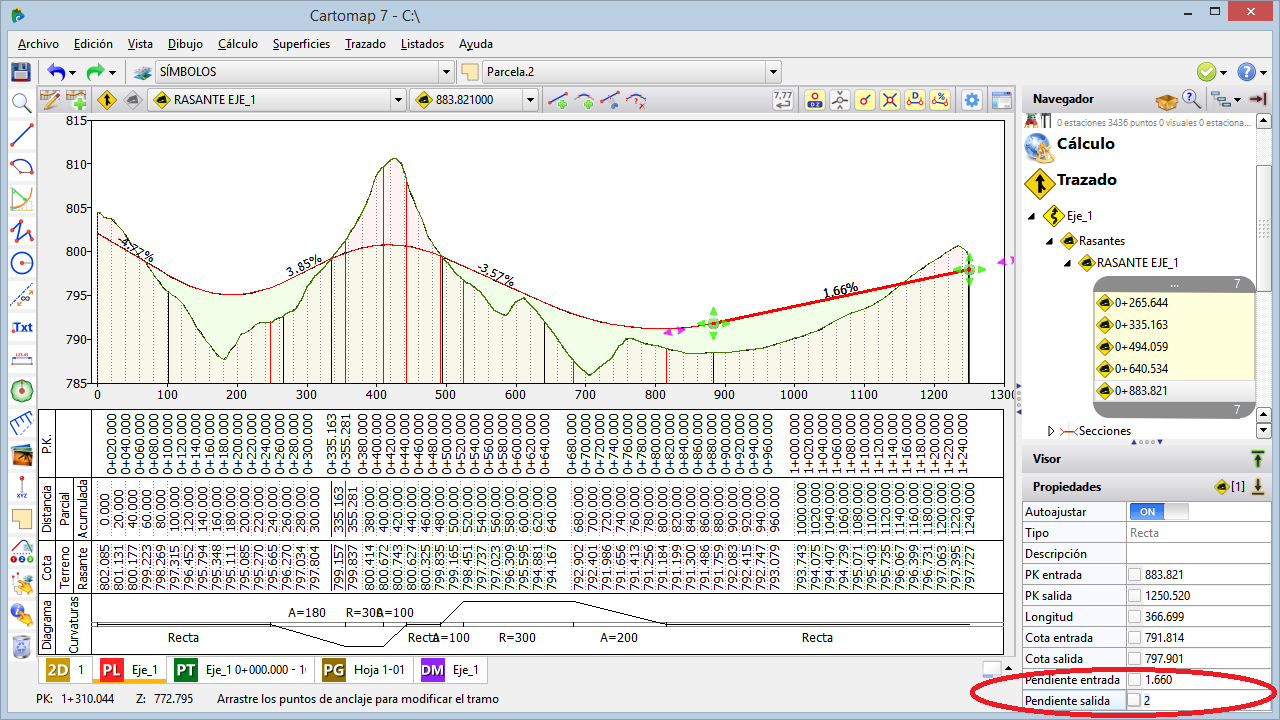Image resolution: width=1280 pixels, height=720 pixels.
Task: Click the magnifying glass zoom tool
Action: (x=21, y=102)
